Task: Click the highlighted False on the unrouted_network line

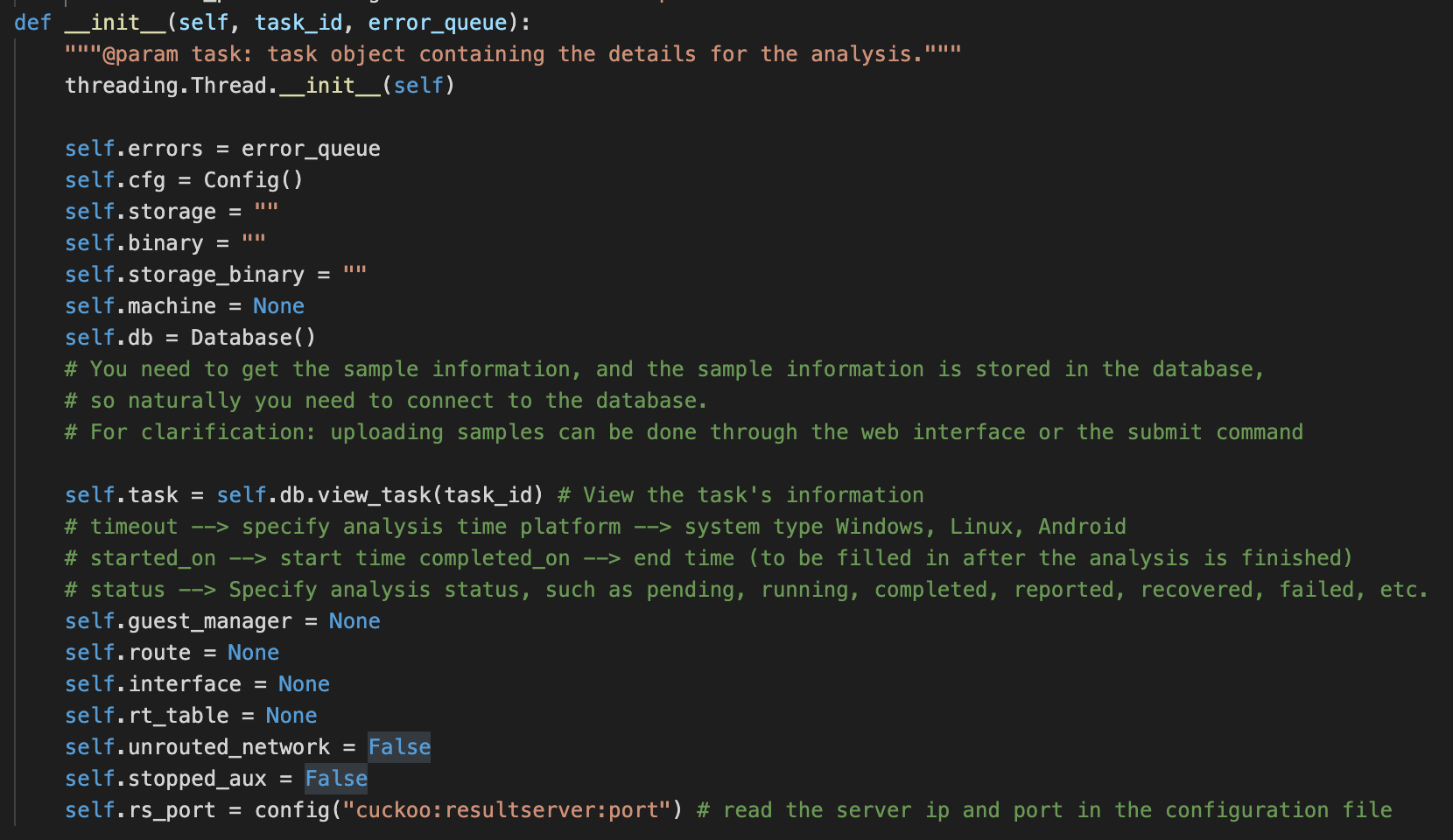Action: coord(399,747)
